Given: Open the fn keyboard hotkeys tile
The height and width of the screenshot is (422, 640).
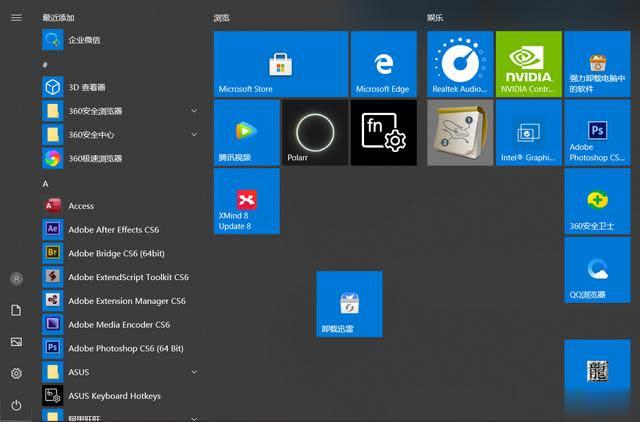Looking at the screenshot, I should coord(384,133).
